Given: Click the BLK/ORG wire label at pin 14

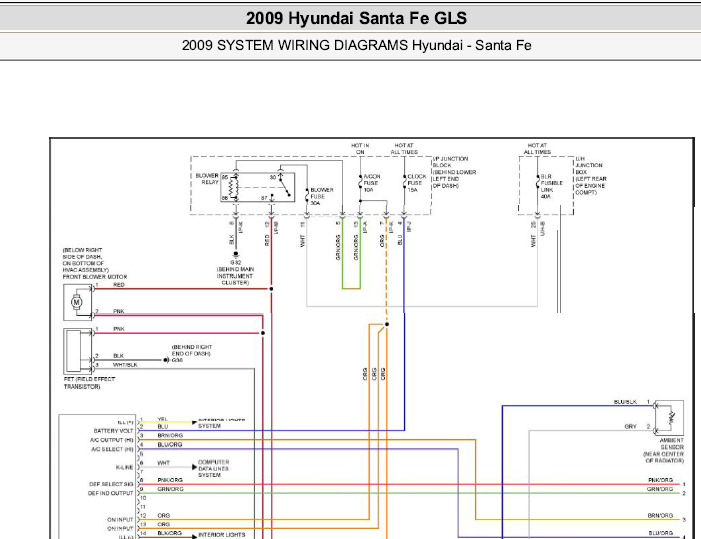Looking at the screenshot, I should pyautogui.click(x=169, y=533).
